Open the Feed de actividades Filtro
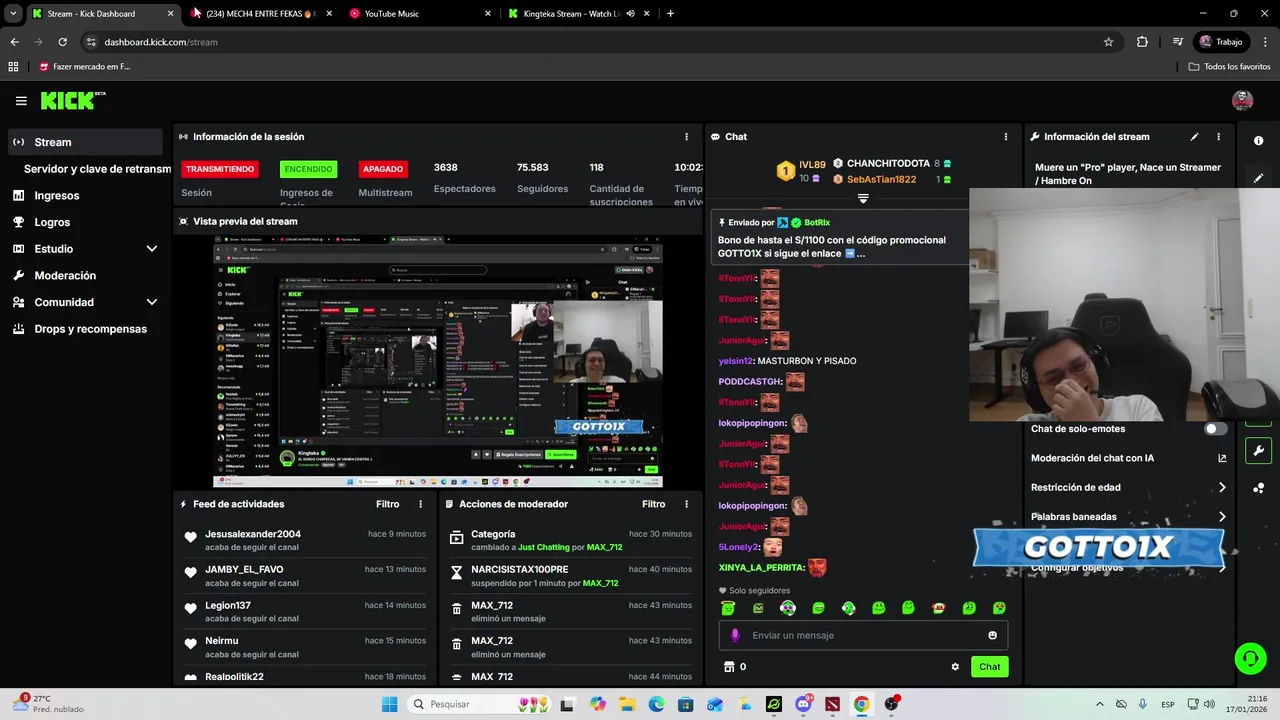 pos(387,504)
